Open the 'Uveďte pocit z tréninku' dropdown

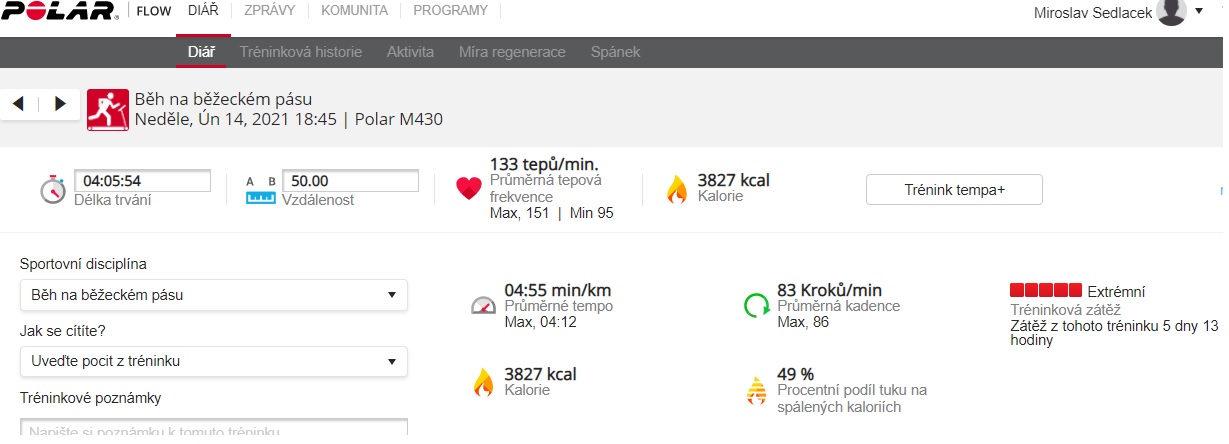pos(214,361)
